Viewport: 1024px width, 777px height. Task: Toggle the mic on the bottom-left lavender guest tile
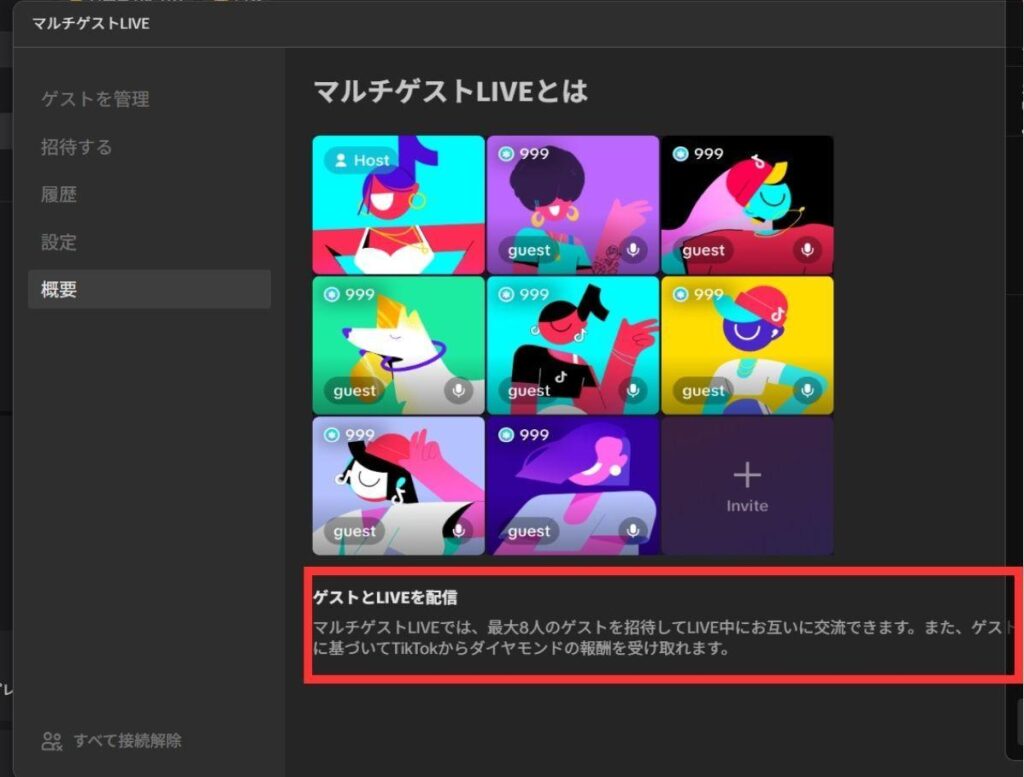click(459, 531)
